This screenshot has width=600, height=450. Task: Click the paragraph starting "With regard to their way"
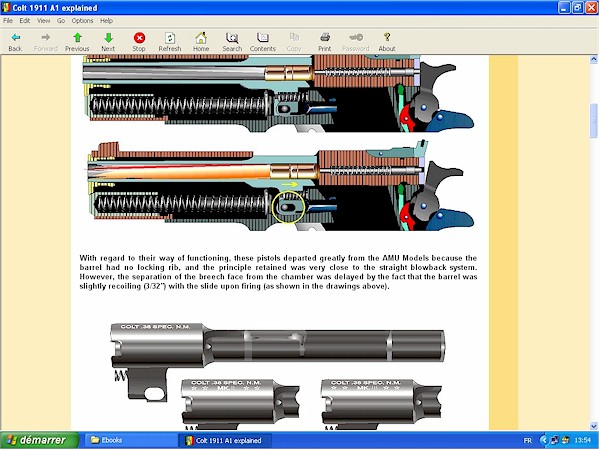278,272
